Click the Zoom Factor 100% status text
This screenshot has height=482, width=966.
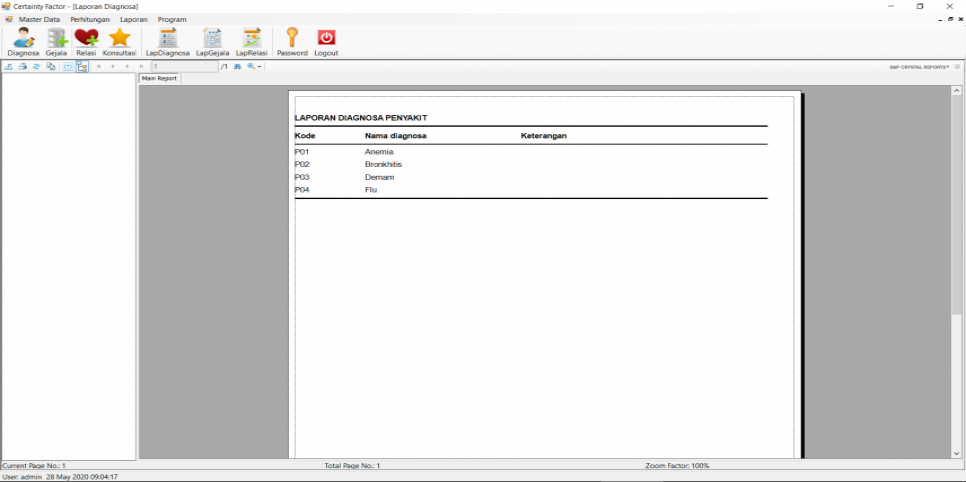coord(677,465)
